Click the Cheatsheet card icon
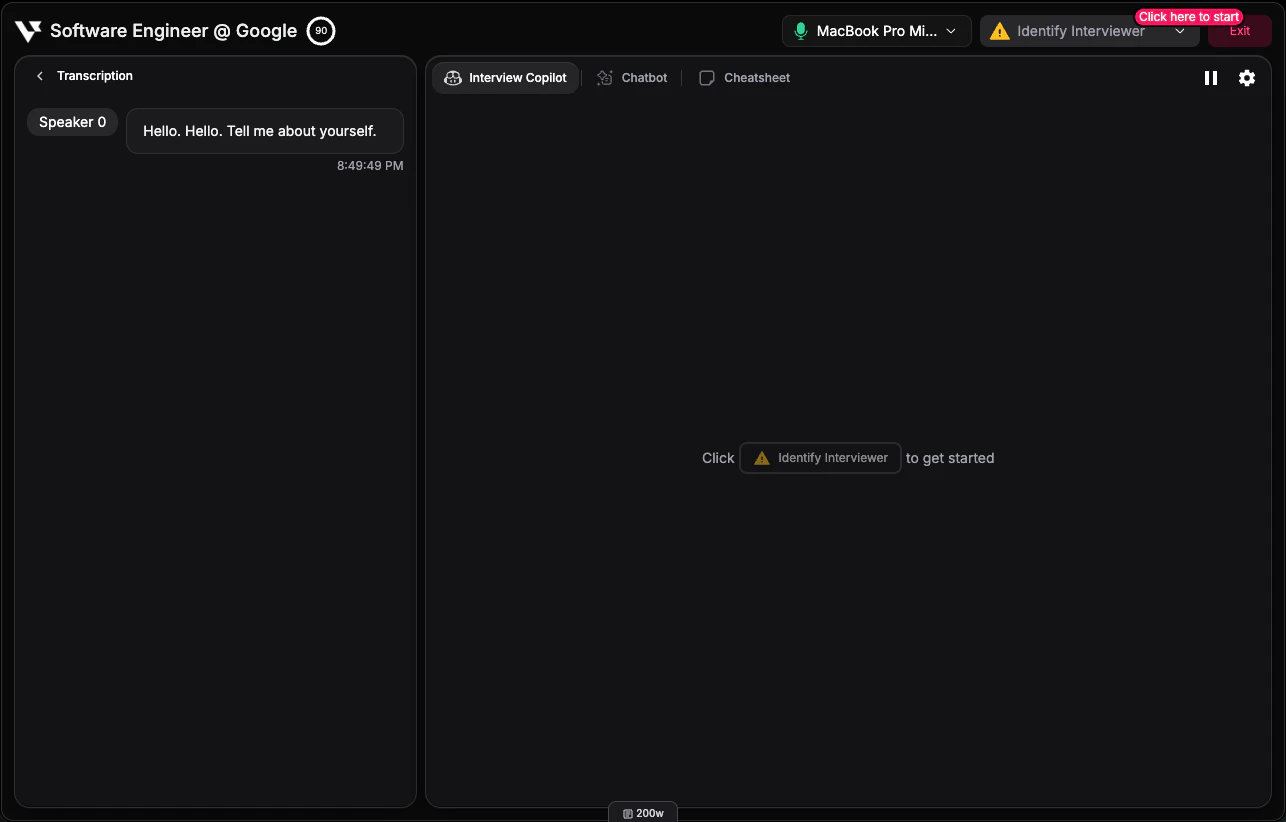Image resolution: width=1286 pixels, height=822 pixels. (707, 77)
